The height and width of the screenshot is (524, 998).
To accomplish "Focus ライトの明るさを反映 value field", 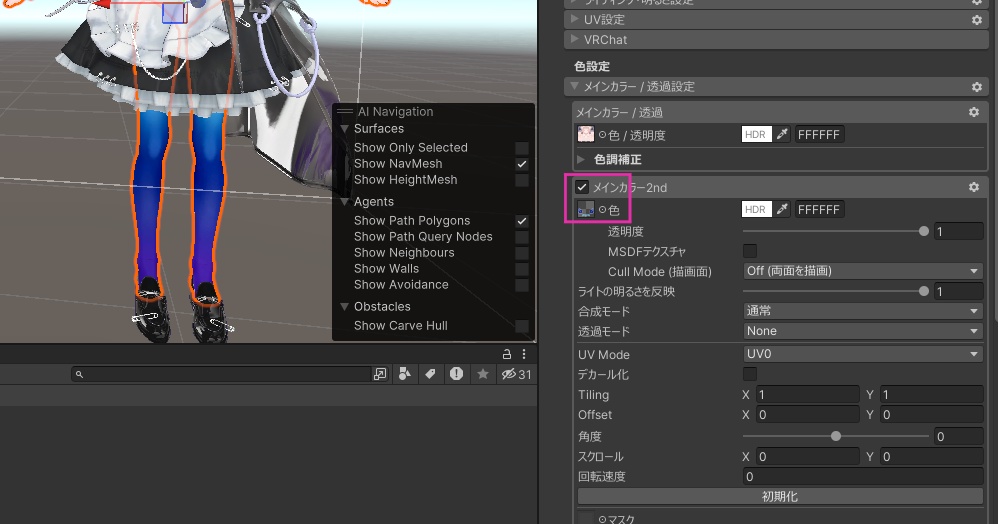I will tap(959, 292).
